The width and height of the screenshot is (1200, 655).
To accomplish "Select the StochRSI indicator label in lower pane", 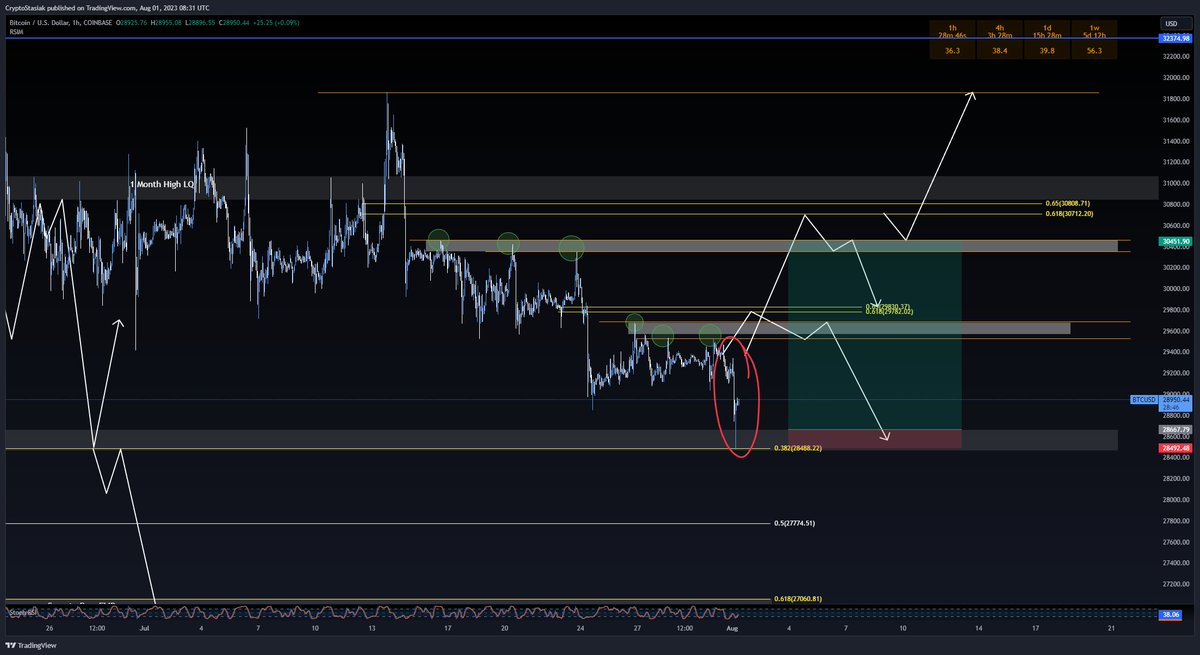I will 22,612.
